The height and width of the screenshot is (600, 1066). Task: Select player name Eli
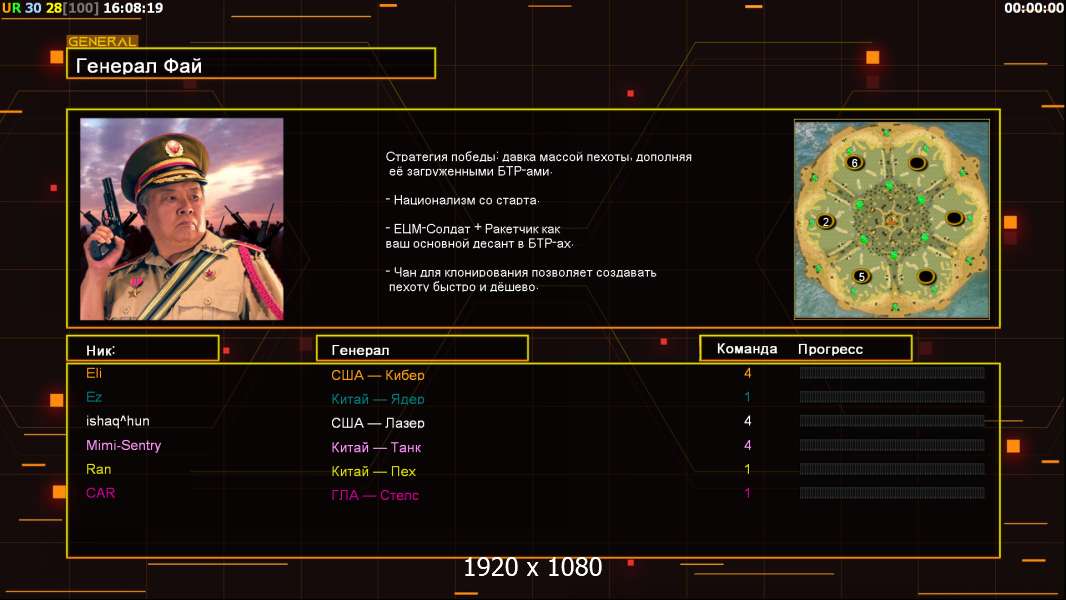[x=94, y=373]
